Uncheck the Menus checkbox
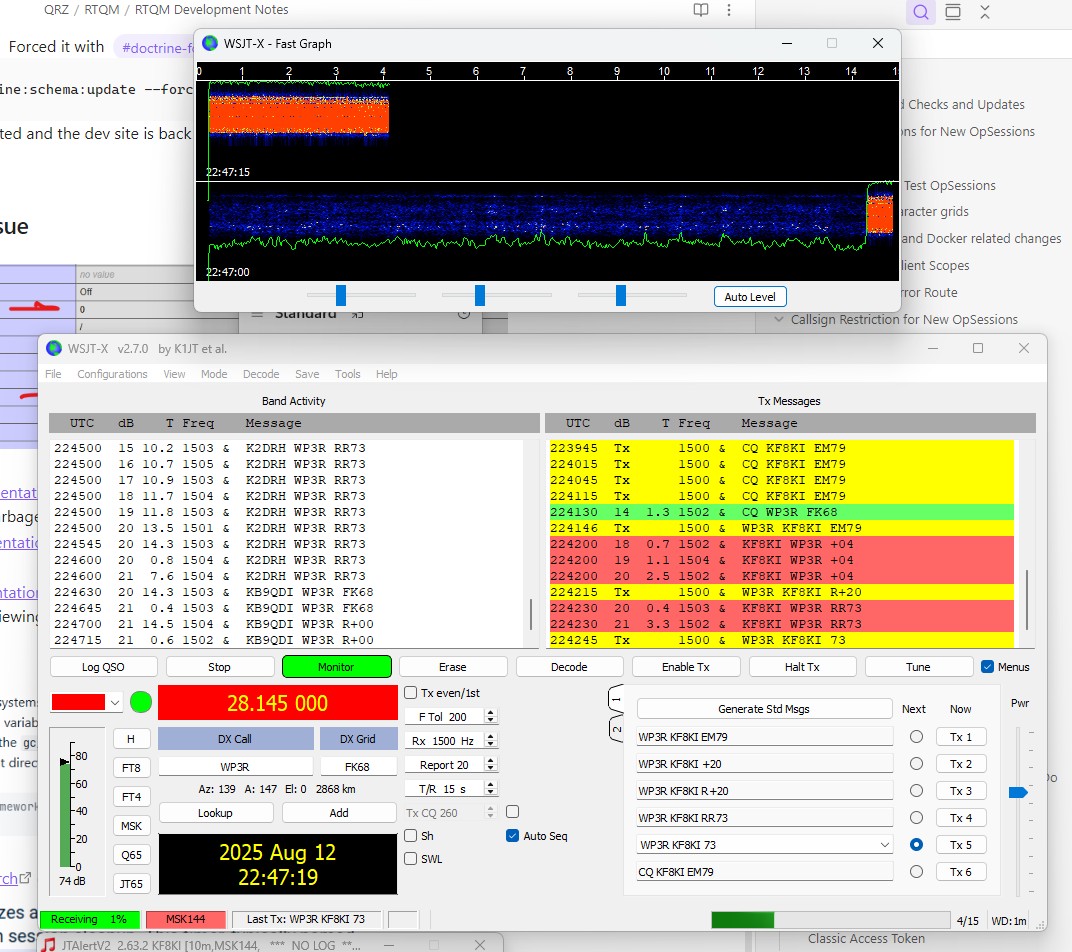 (x=987, y=667)
